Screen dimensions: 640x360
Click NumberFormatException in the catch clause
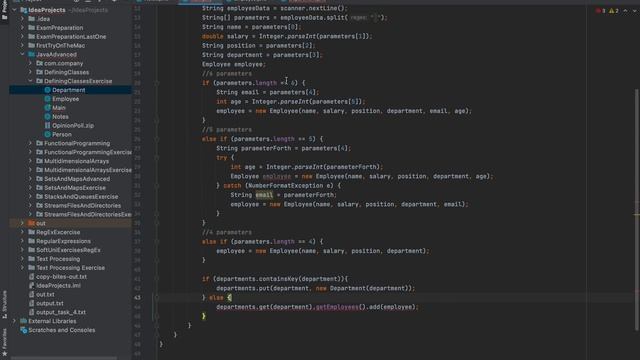click(x=287, y=186)
